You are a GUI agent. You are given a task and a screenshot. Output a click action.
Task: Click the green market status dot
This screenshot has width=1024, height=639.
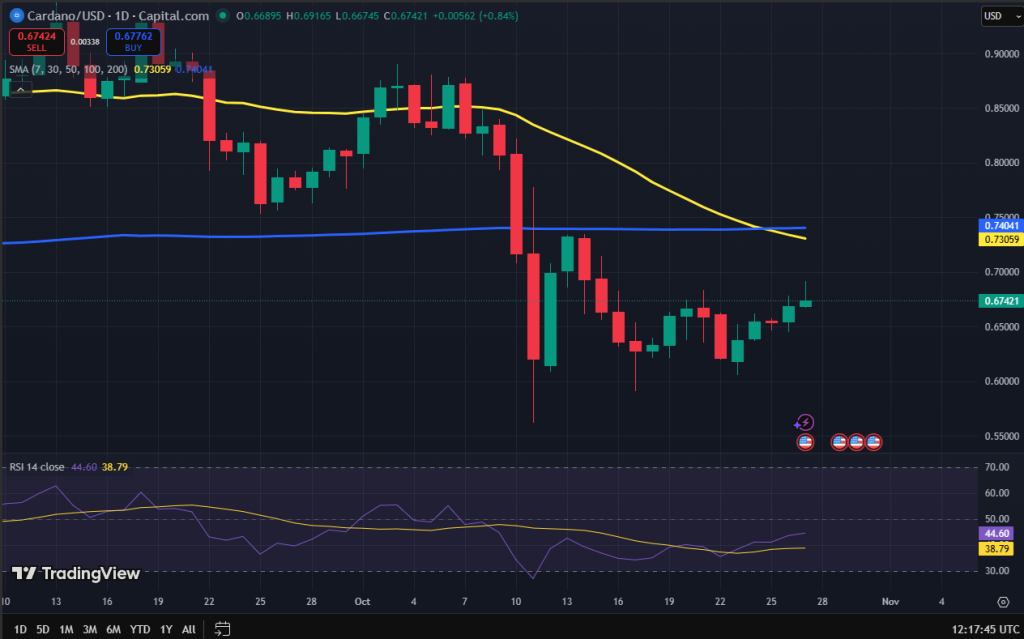click(x=223, y=16)
